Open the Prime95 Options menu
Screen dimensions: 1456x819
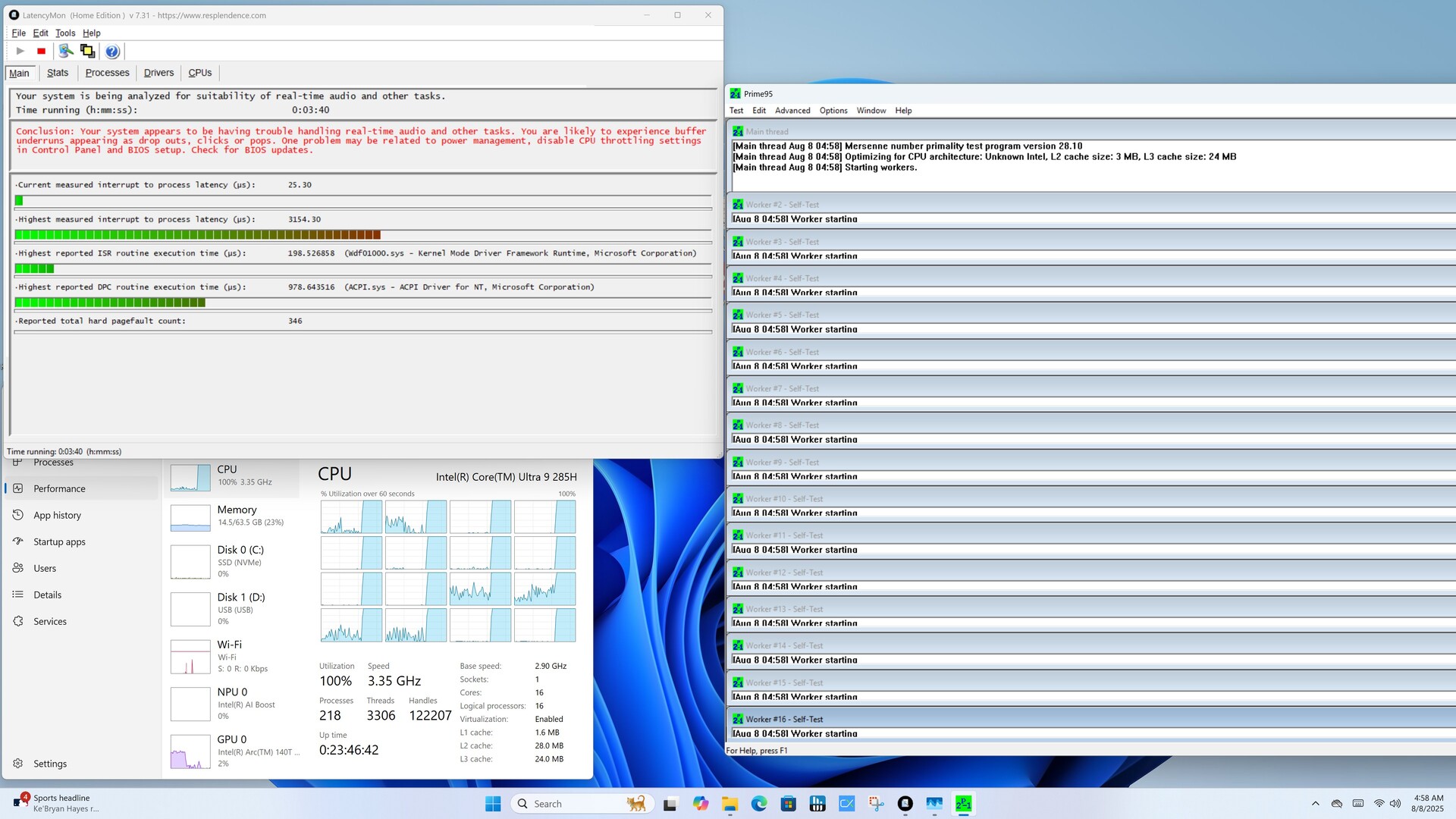(x=833, y=111)
